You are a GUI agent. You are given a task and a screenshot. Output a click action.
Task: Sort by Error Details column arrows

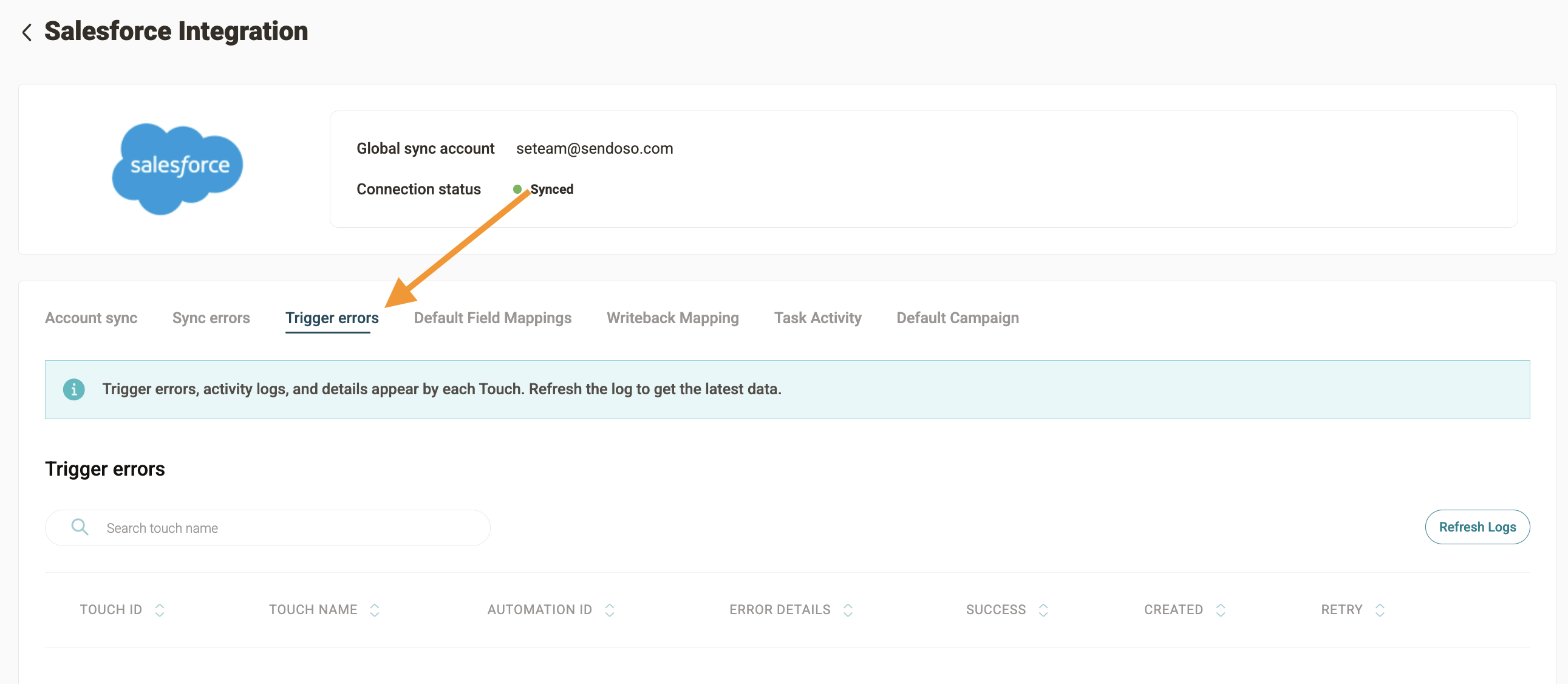point(847,610)
